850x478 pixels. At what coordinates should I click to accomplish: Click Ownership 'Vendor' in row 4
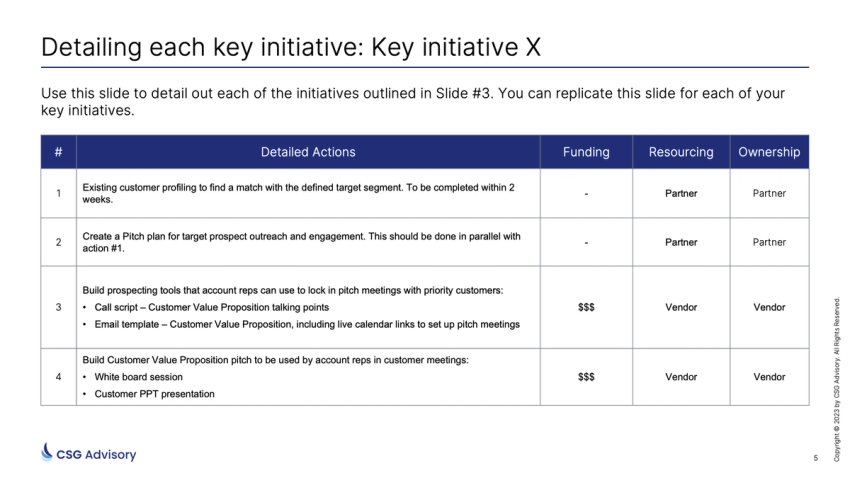[769, 377]
